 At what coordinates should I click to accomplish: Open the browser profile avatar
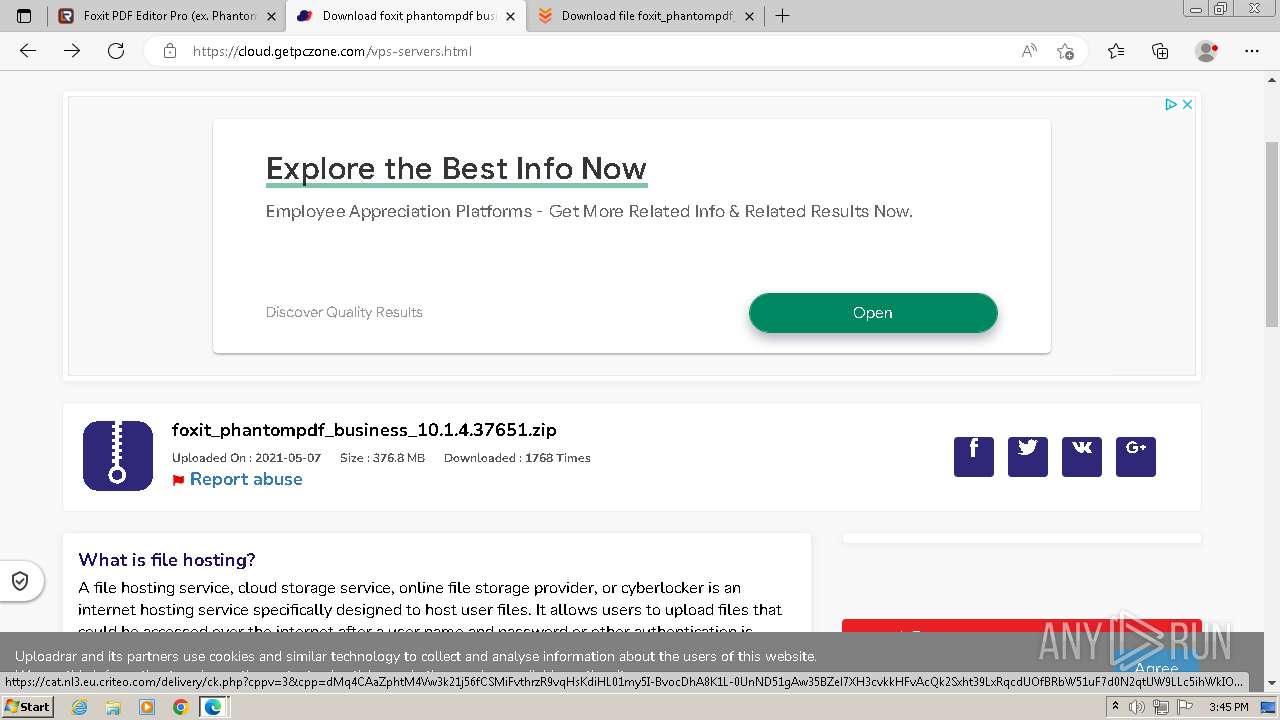1207,51
